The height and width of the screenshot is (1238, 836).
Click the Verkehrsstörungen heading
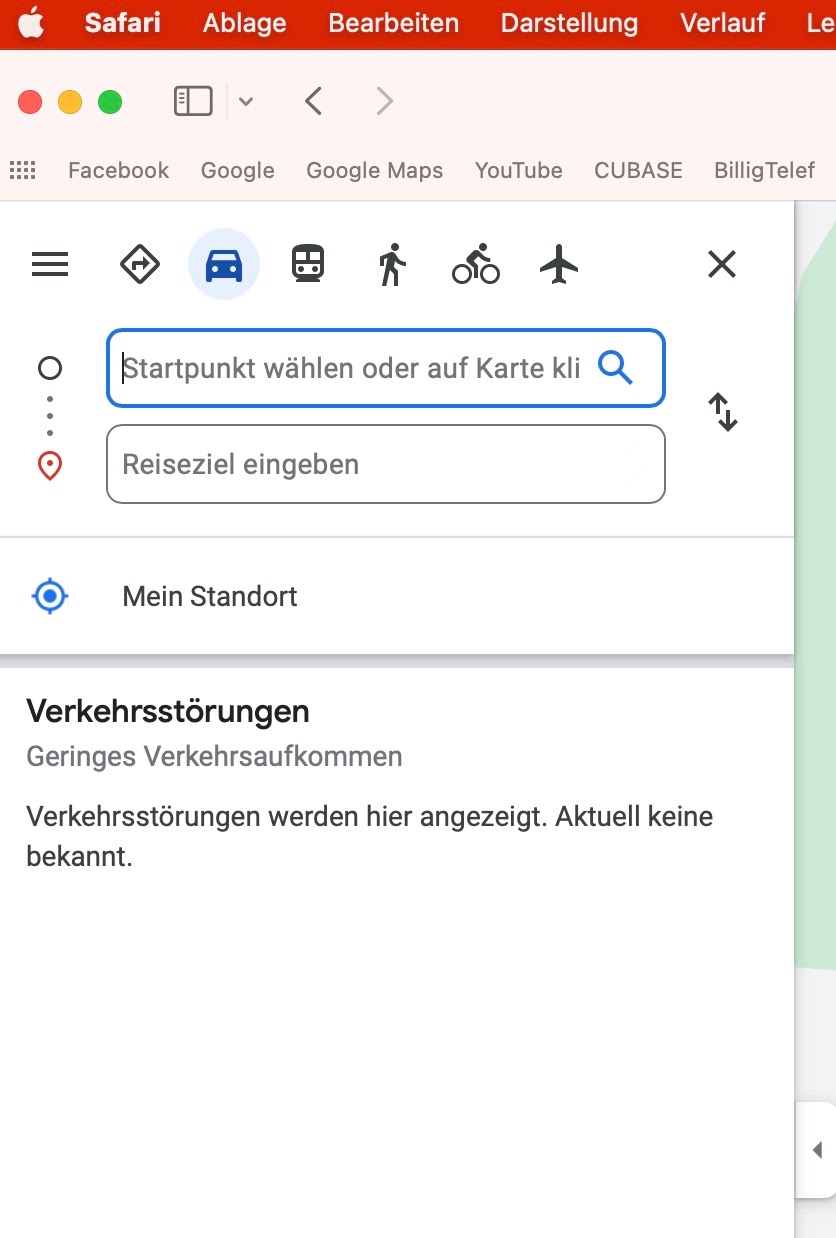click(168, 712)
